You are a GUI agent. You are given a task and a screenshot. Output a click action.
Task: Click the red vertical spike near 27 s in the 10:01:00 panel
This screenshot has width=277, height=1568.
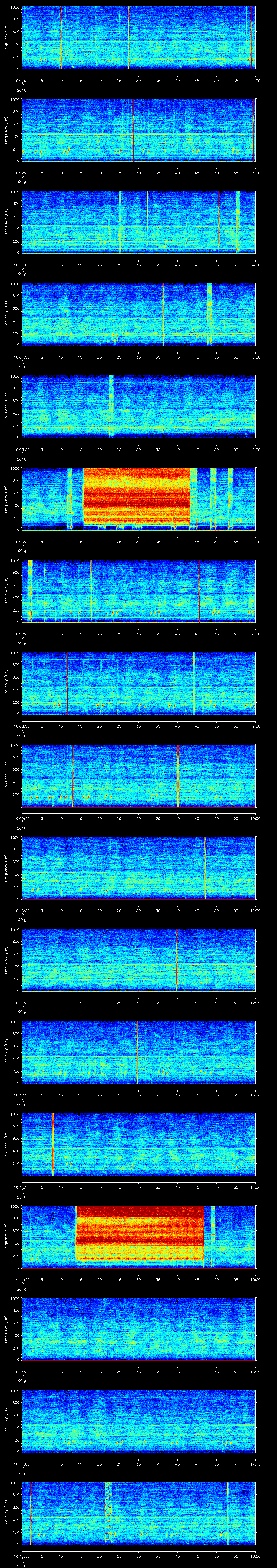[x=128, y=38]
